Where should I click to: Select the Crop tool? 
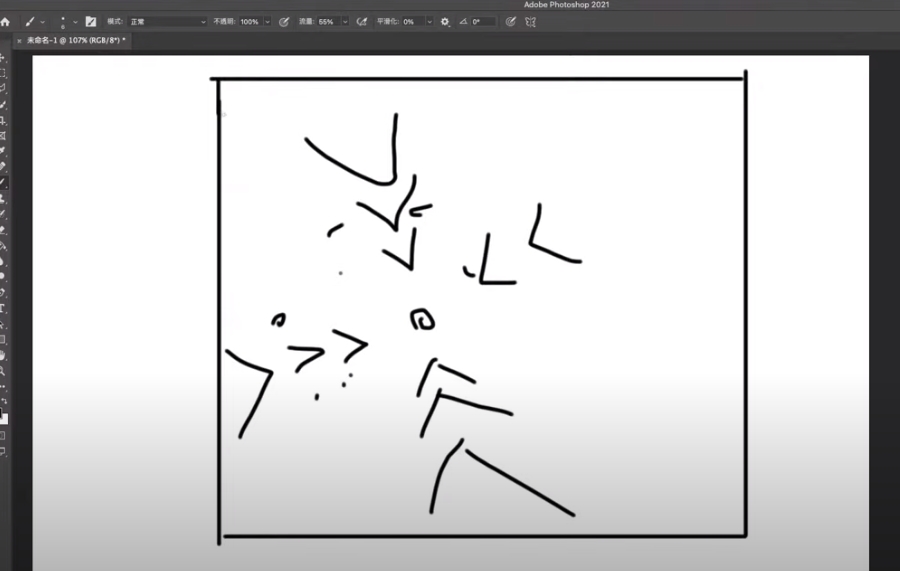(x=3, y=121)
